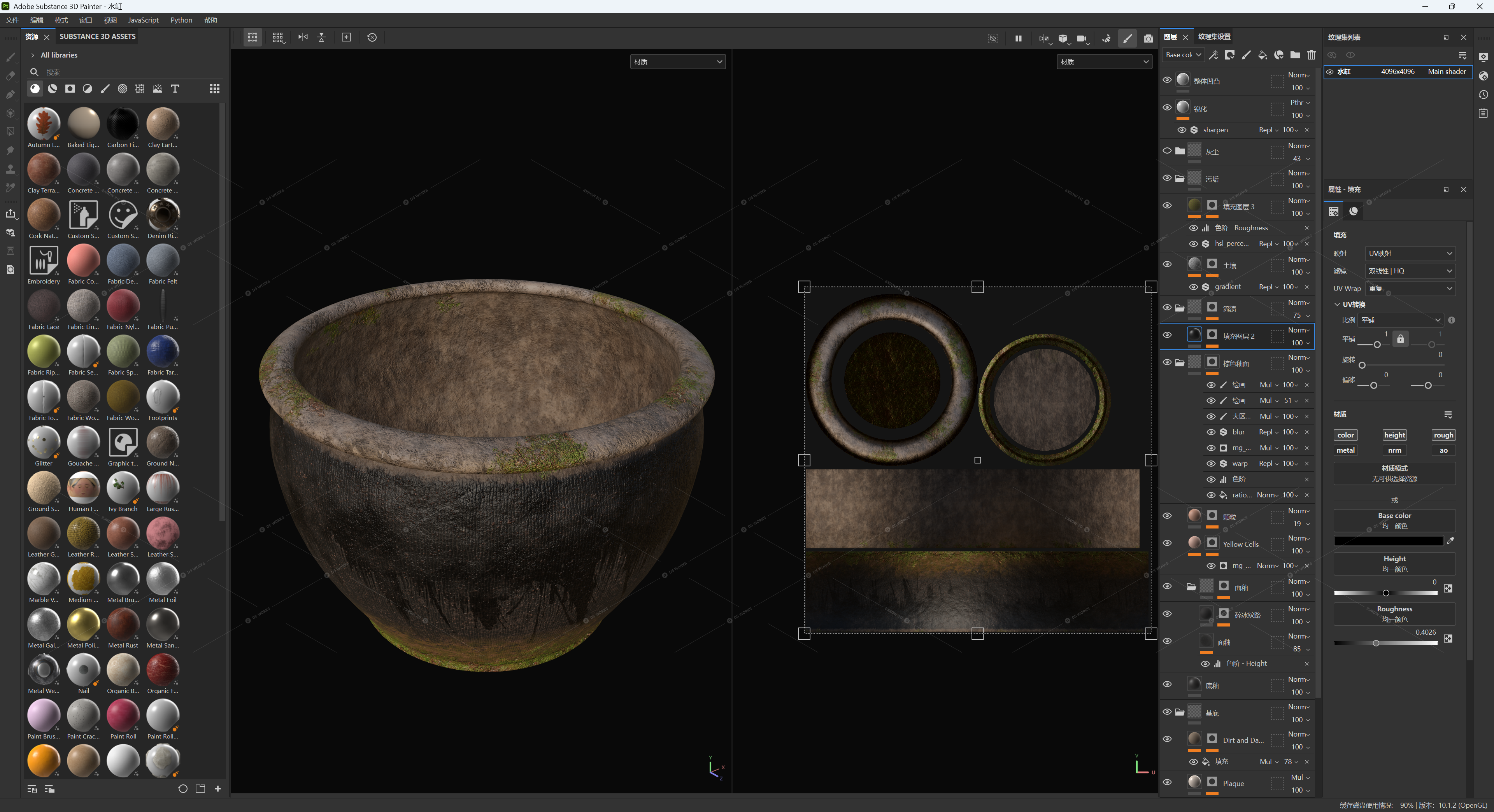Expand the All libraries tree

(x=32, y=55)
